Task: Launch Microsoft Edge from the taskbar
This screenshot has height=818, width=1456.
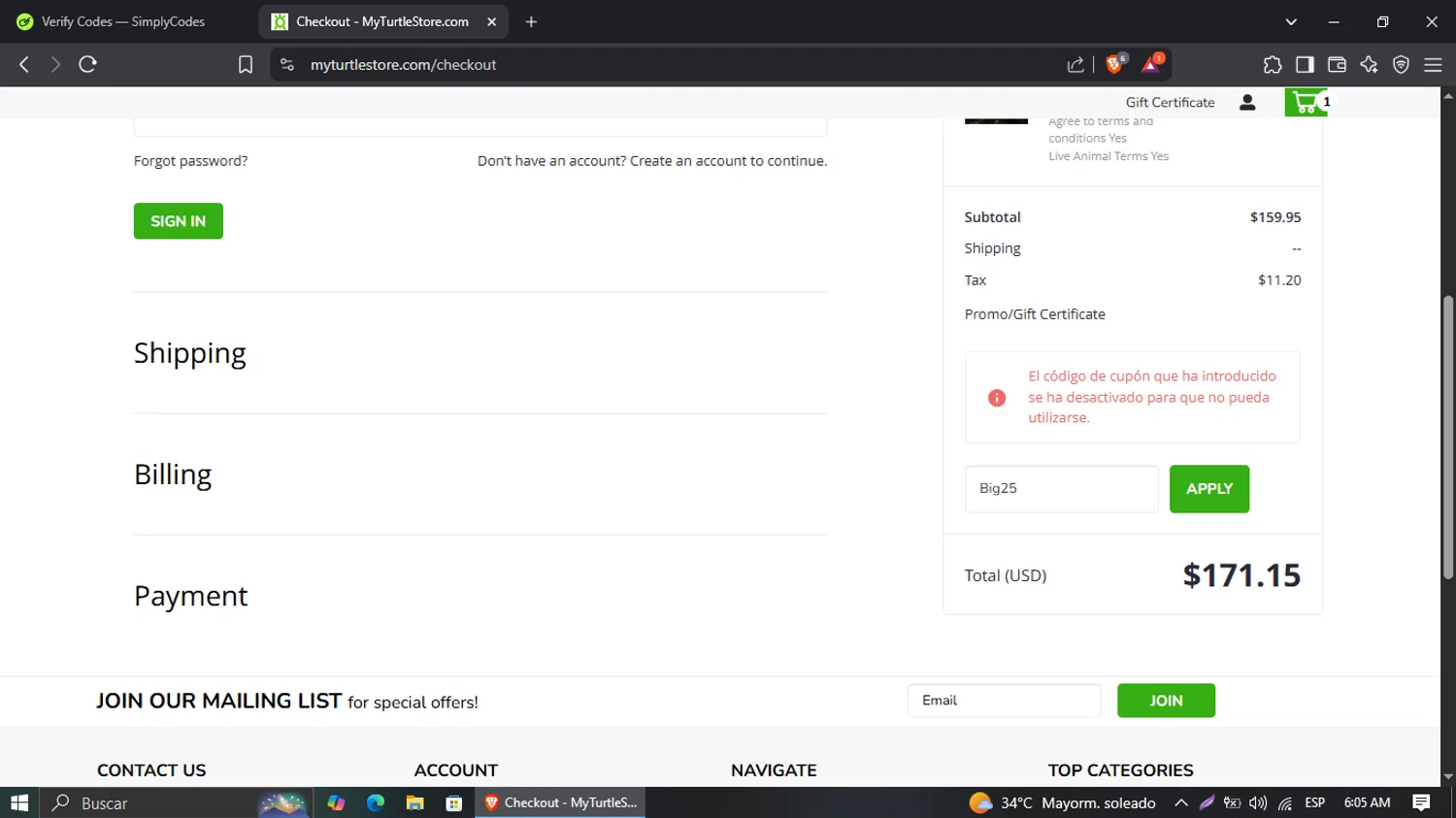Action: point(376,802)
